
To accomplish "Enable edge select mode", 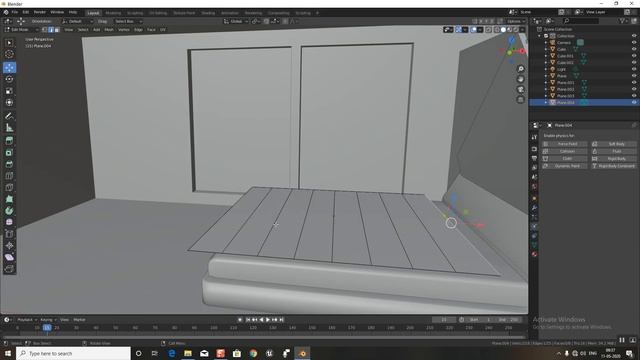I will click(51, 30).
